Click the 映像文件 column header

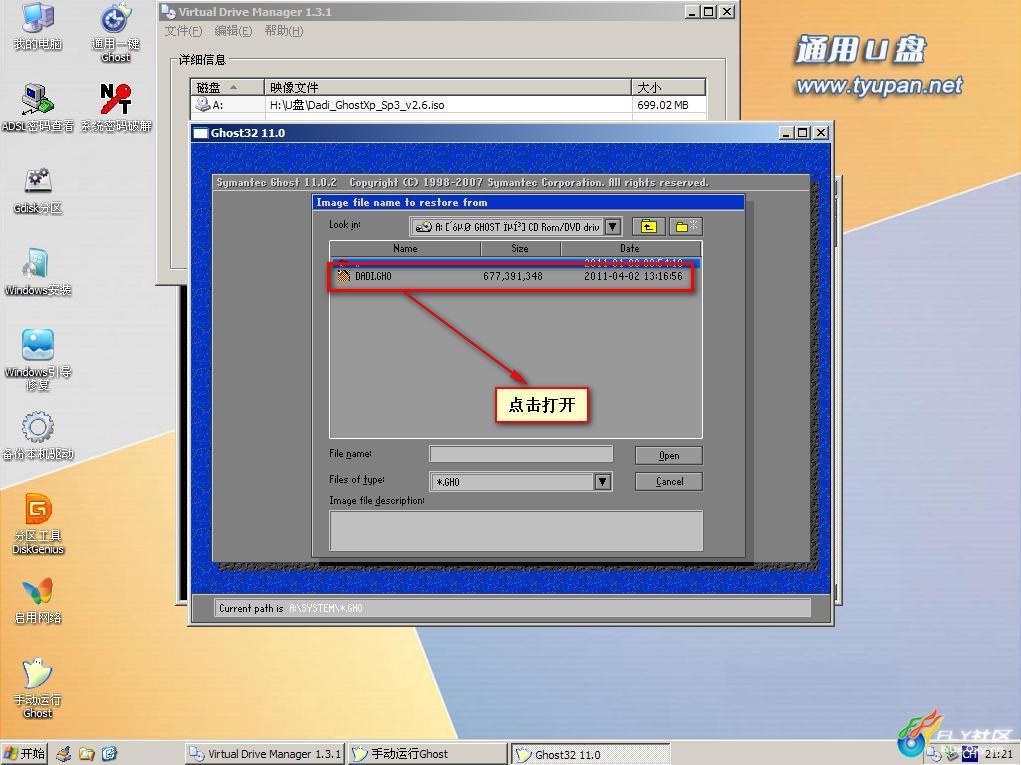pyautogui.click(x=447, y=87)
